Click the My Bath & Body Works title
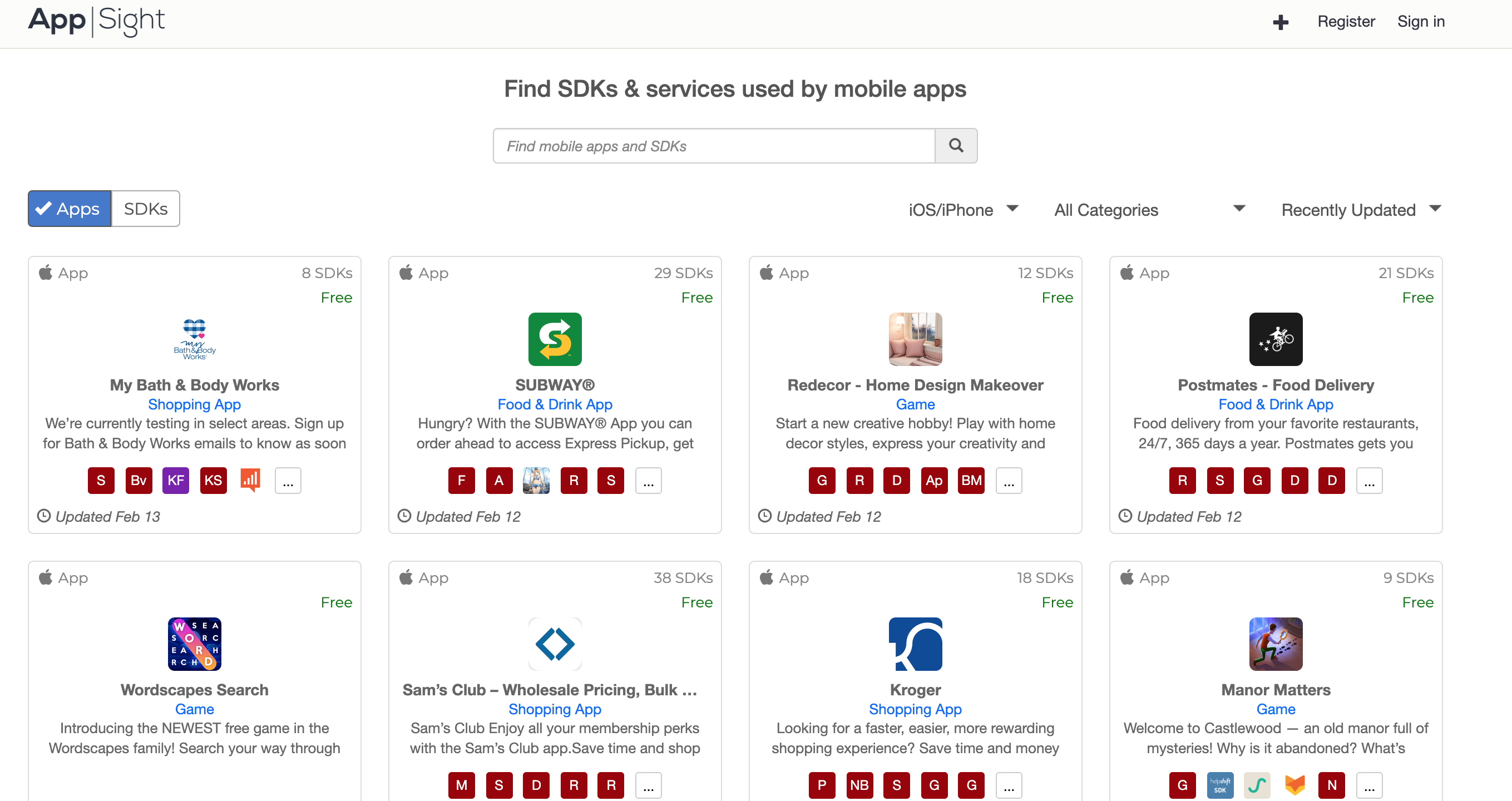This screenshot has height=801, width=1512. (x=194, y=385)
